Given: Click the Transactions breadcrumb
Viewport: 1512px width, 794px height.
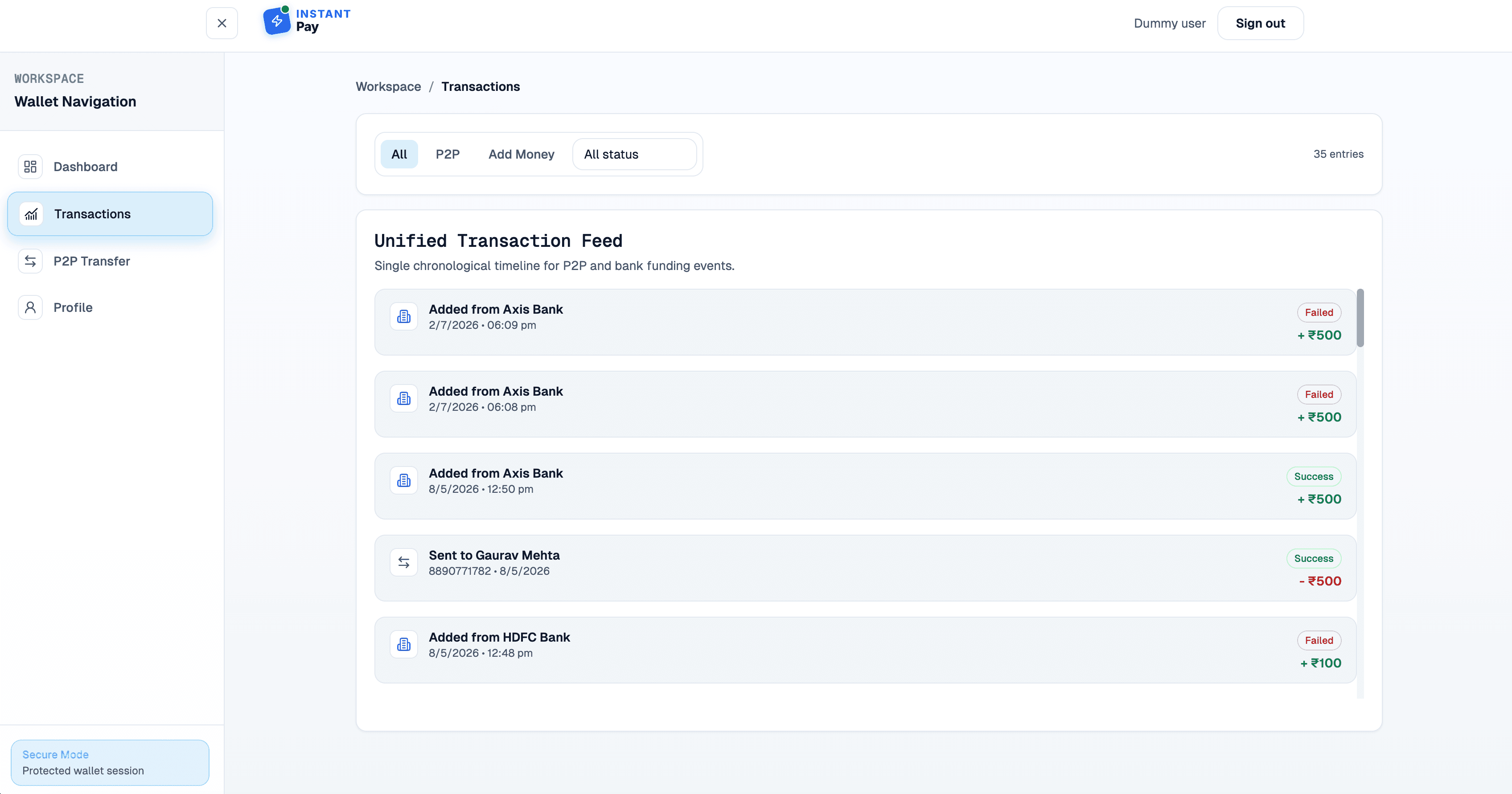Looking at the screenshot, I should pyautogui.click(x=481, y=87).
